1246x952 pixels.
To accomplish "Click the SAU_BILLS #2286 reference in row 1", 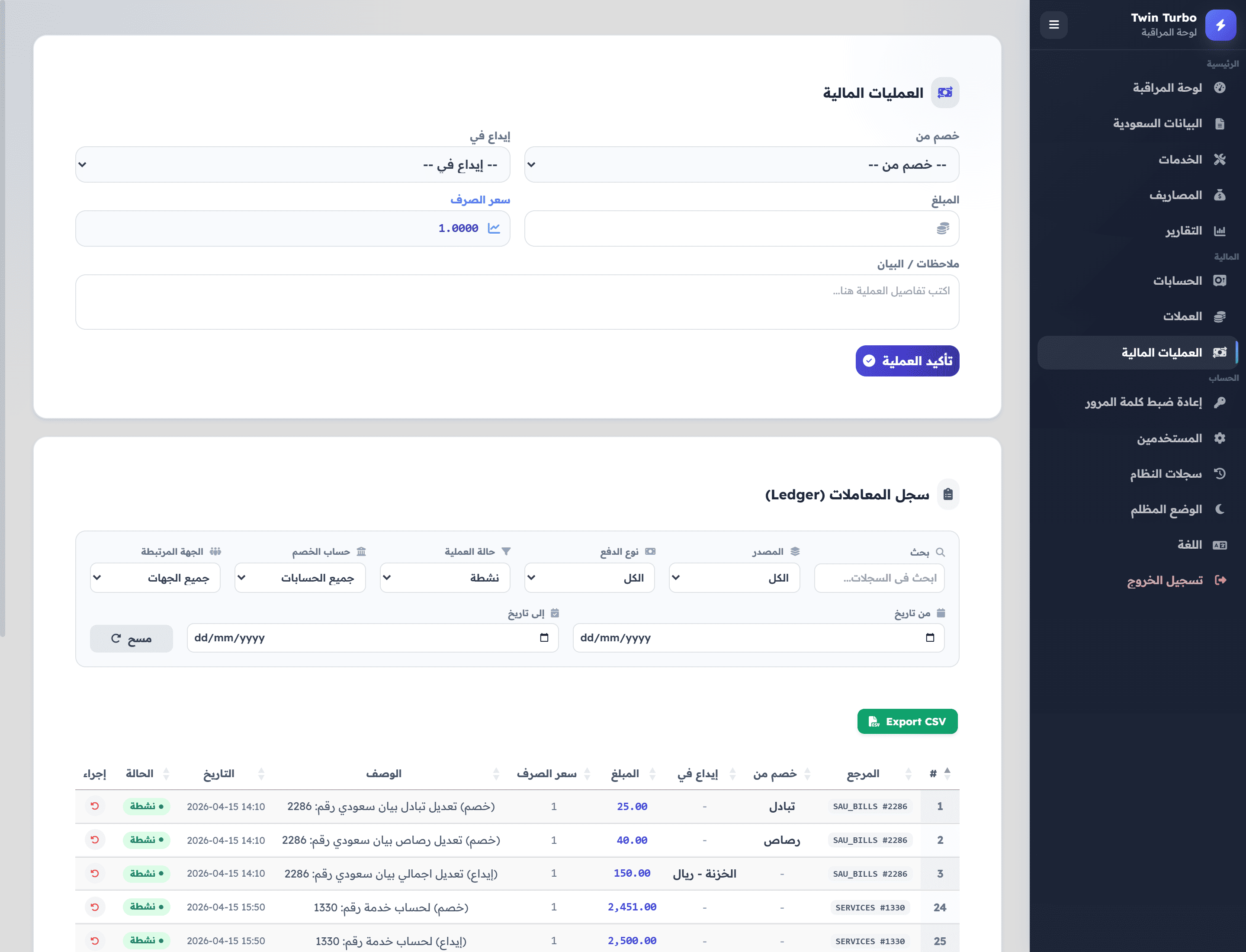I will click(x=870, y=807).
